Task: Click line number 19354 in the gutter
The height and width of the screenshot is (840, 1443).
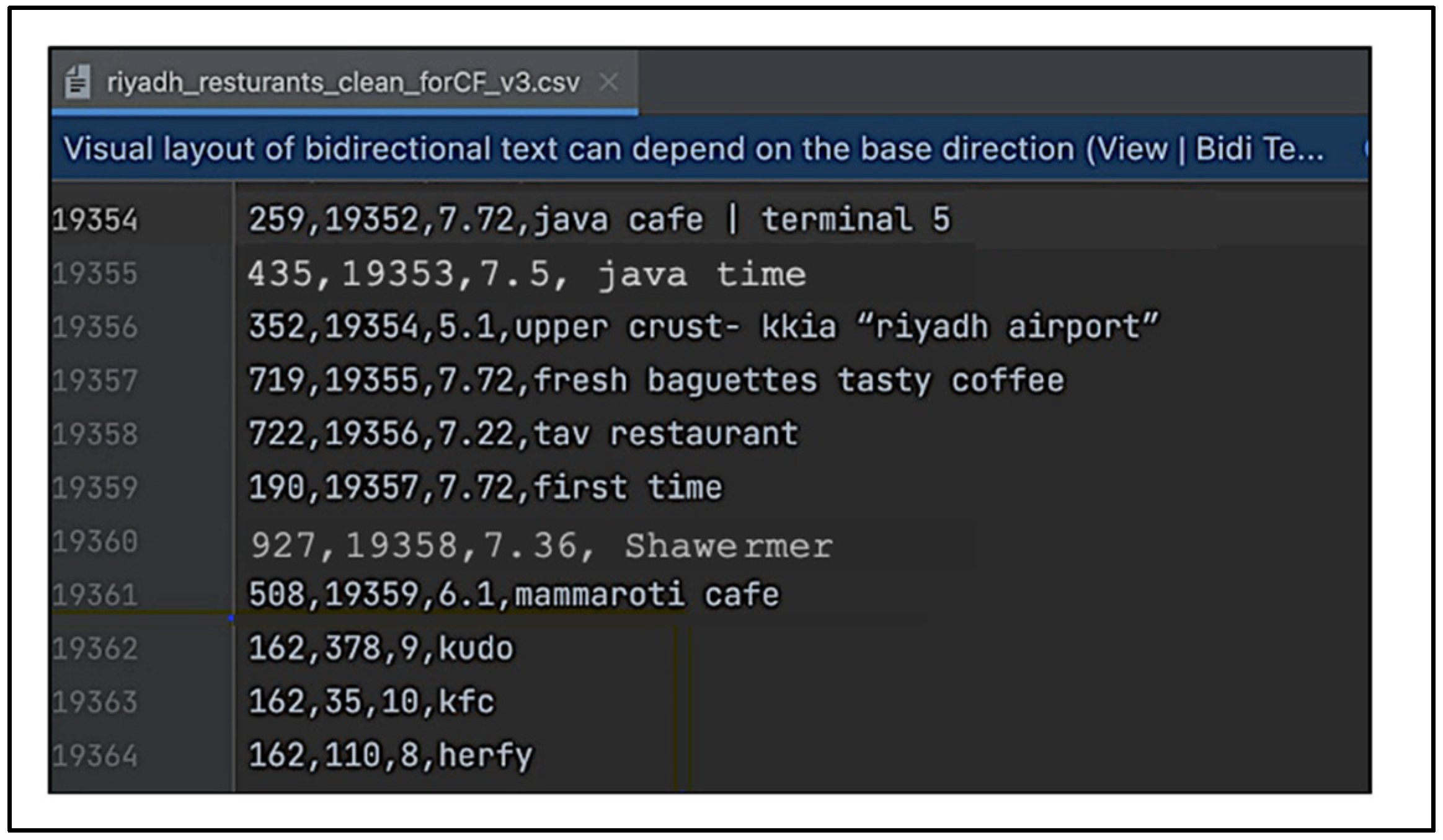Action: click(x=95, y=221)
